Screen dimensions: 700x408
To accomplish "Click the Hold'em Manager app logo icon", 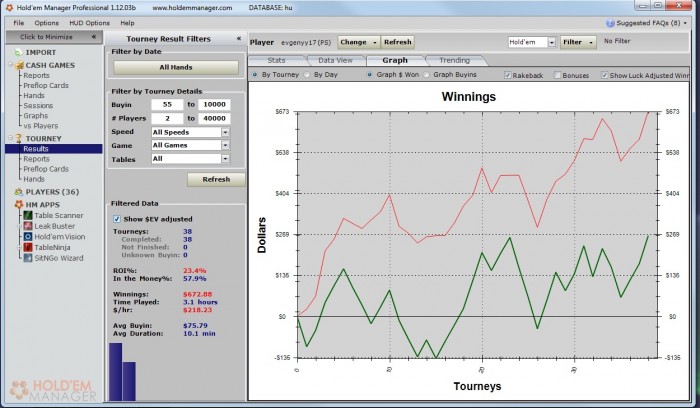I will tap(9, 7).
